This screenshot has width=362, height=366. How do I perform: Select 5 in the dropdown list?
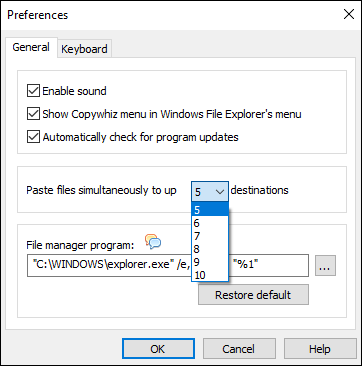[x=210, y=210]
